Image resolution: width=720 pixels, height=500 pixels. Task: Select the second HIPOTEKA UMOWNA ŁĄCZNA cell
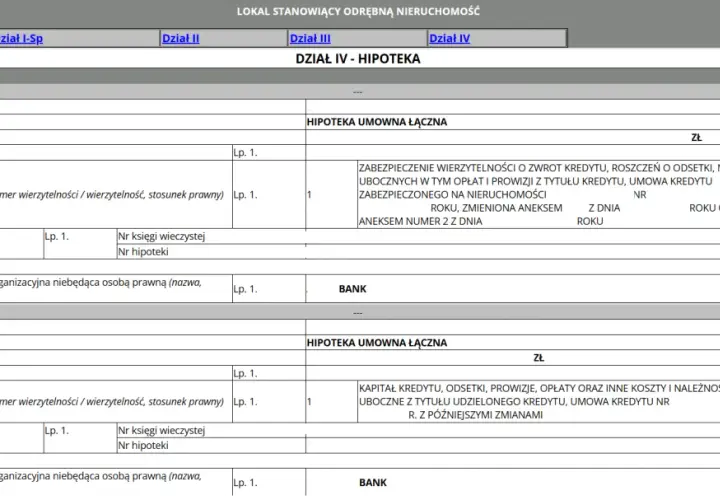pyautogui.click(x=512, y=343)
